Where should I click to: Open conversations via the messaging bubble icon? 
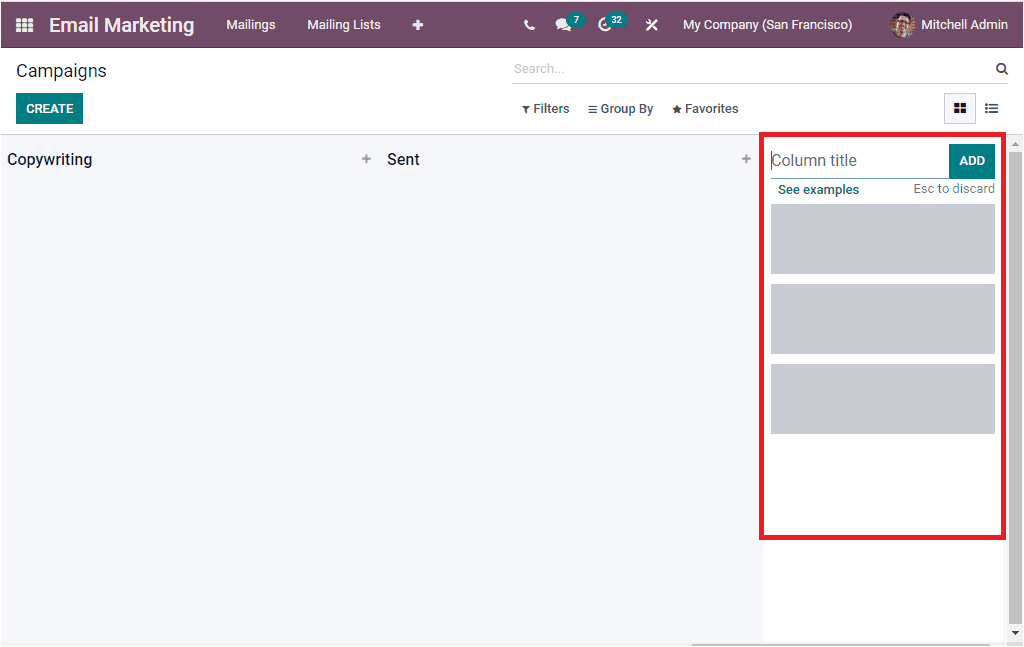563,24
